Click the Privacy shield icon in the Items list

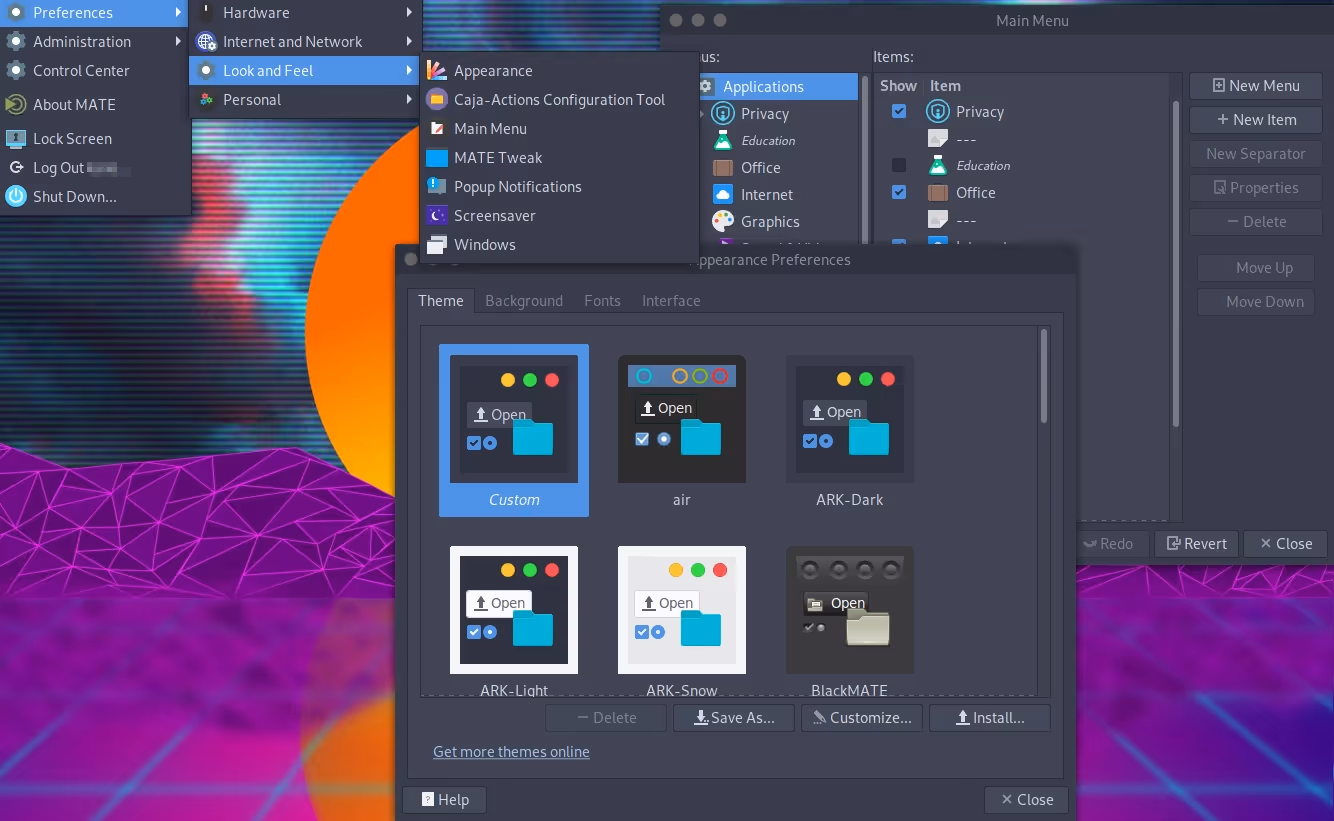pos(937,112)
